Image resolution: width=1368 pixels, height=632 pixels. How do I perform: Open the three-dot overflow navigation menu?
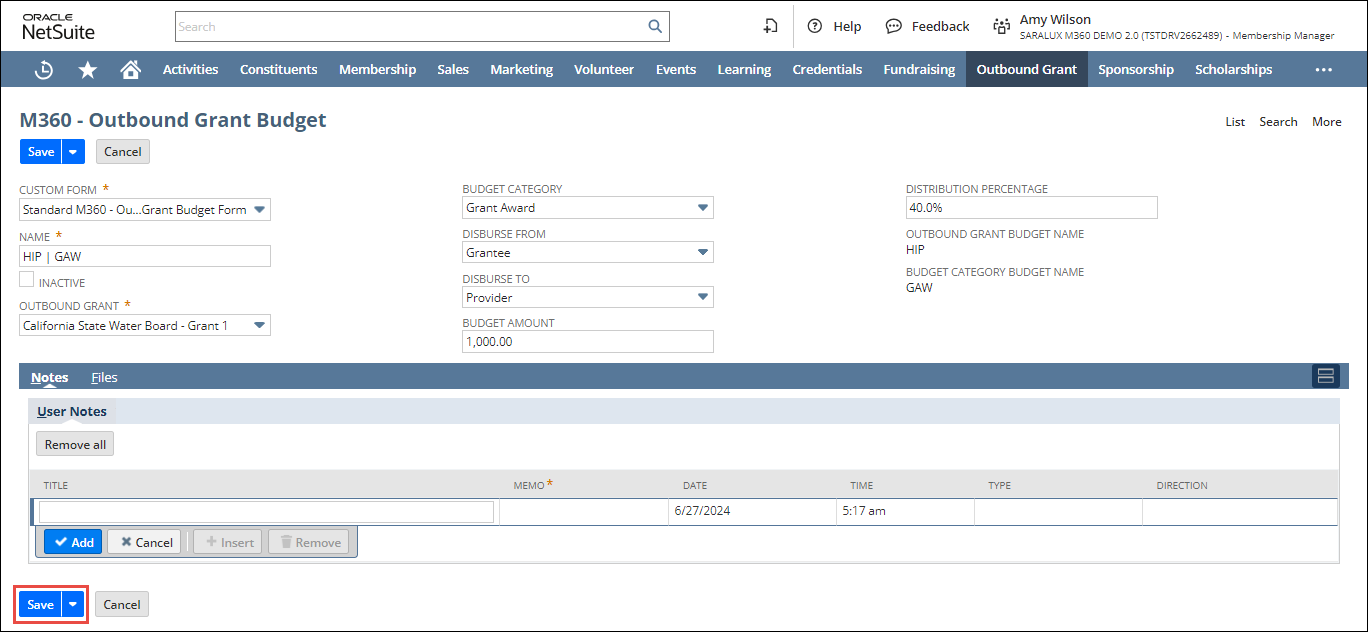(1323, 70)
